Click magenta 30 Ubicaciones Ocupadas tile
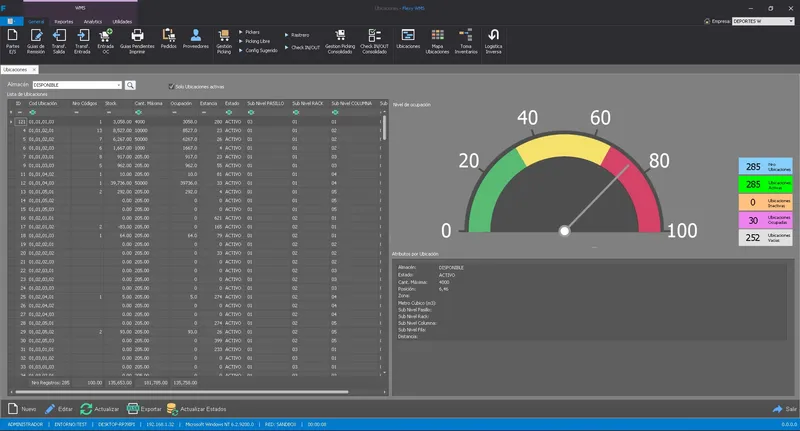 [x=765, y=220]
